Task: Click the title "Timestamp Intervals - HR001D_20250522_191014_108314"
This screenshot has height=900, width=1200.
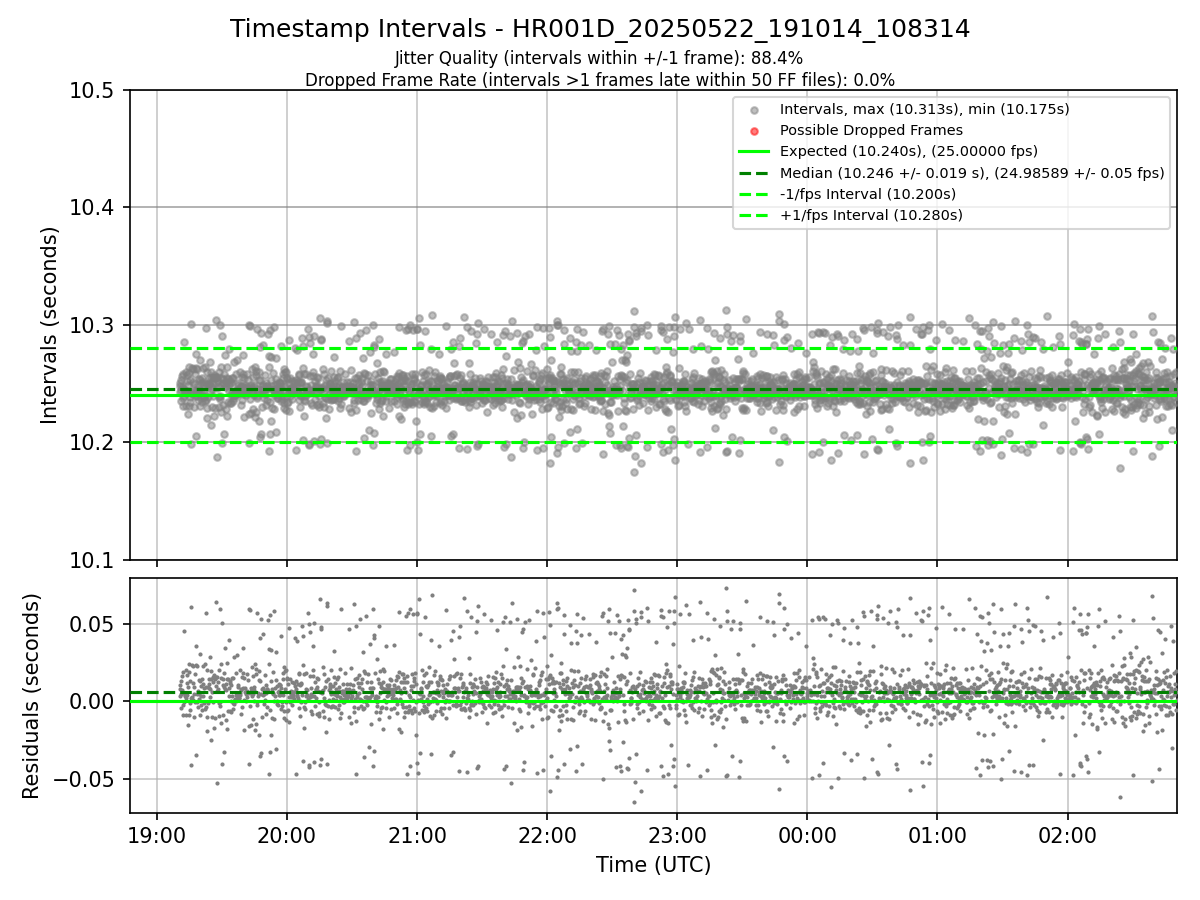Action: (600, 29)
